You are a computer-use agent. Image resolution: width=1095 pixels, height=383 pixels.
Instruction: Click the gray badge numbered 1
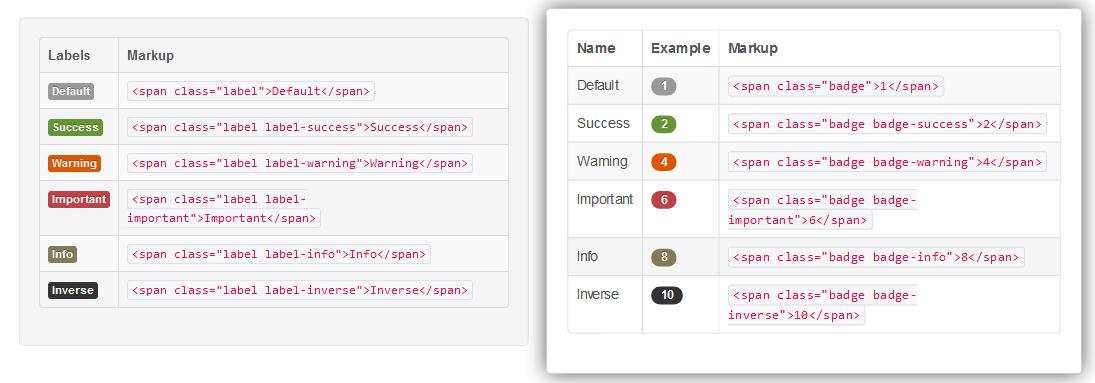[x=663, y=86]
